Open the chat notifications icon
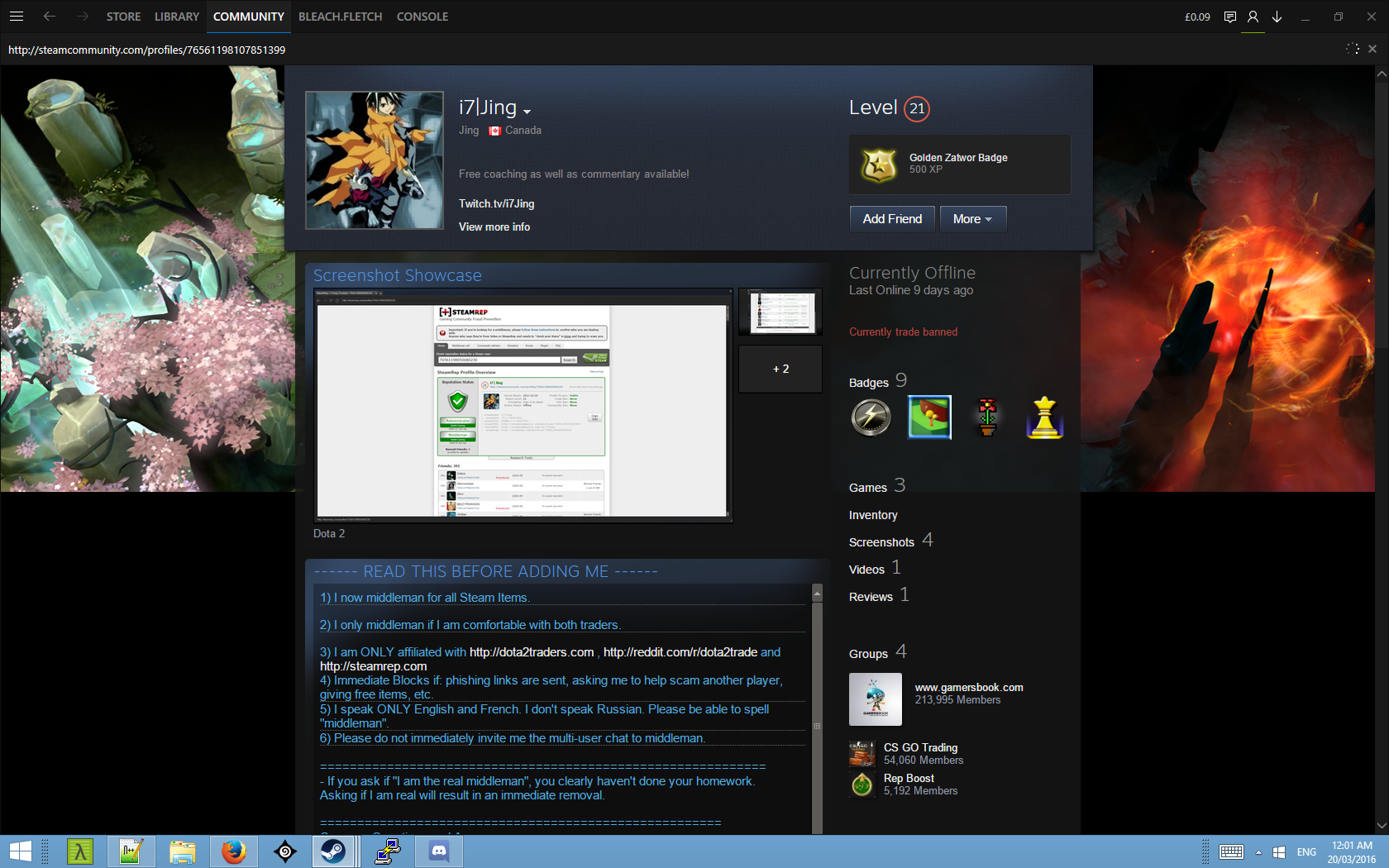Viewport: 1389px width, 868px height. pos(1229,17)
